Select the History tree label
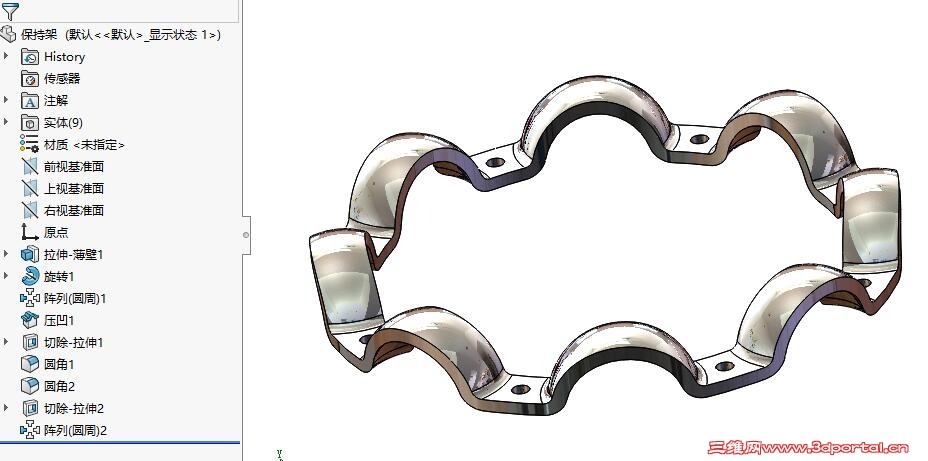The height and width of the screenshot is (461, 928). pos(64,57)
